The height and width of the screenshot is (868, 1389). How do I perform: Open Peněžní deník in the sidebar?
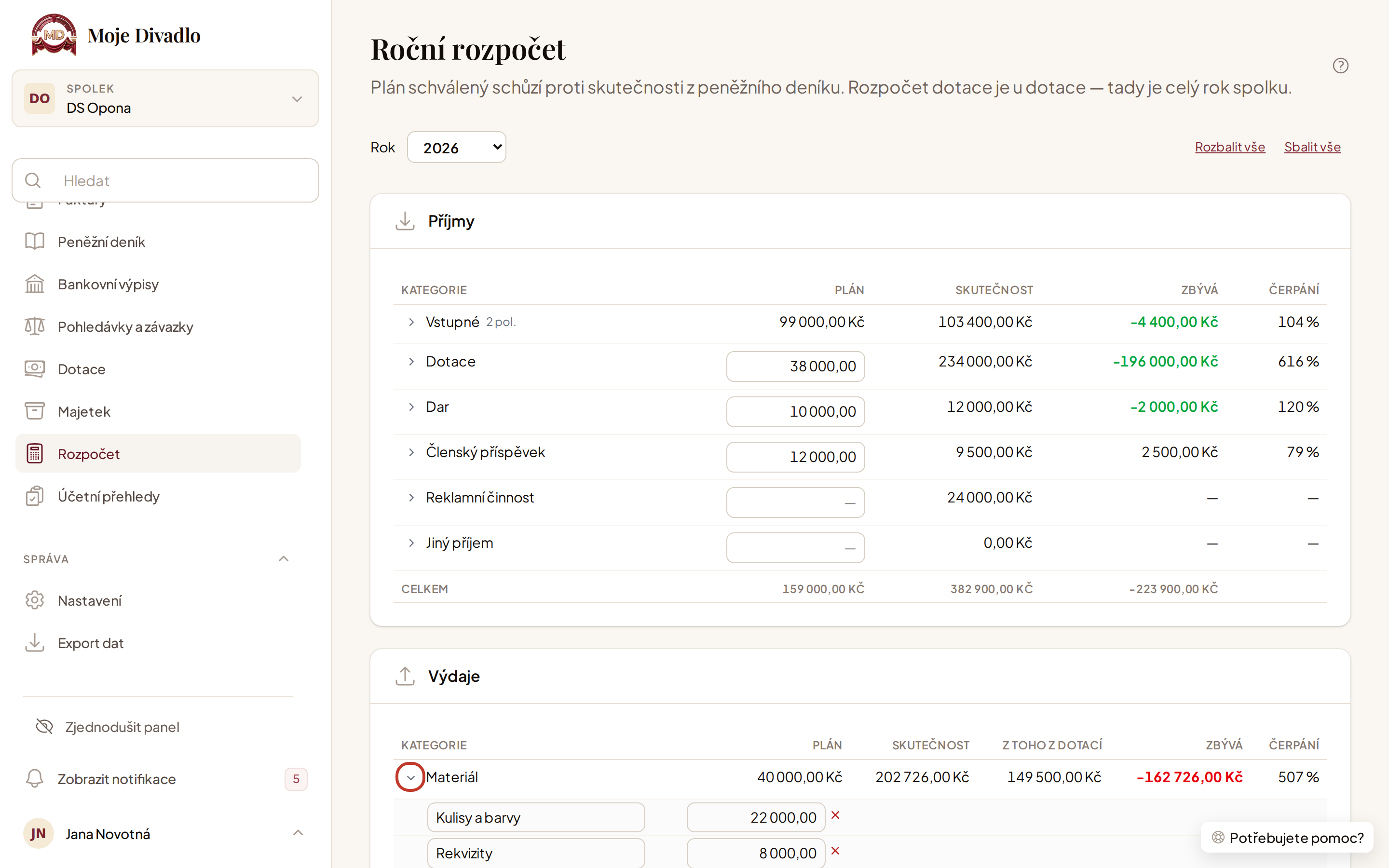click(158, 242)
